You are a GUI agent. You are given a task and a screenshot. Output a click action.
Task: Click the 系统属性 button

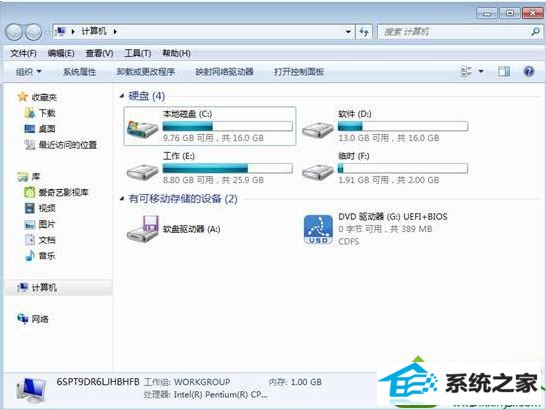coord(79,72)
